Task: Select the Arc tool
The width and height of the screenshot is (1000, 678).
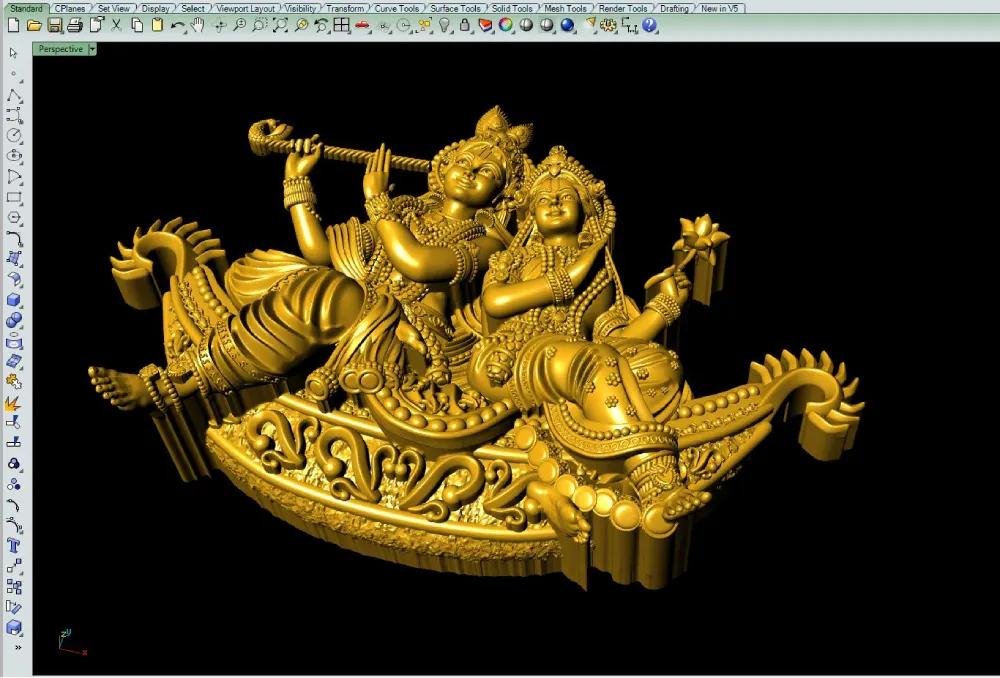Action: (x=13, y=177)
